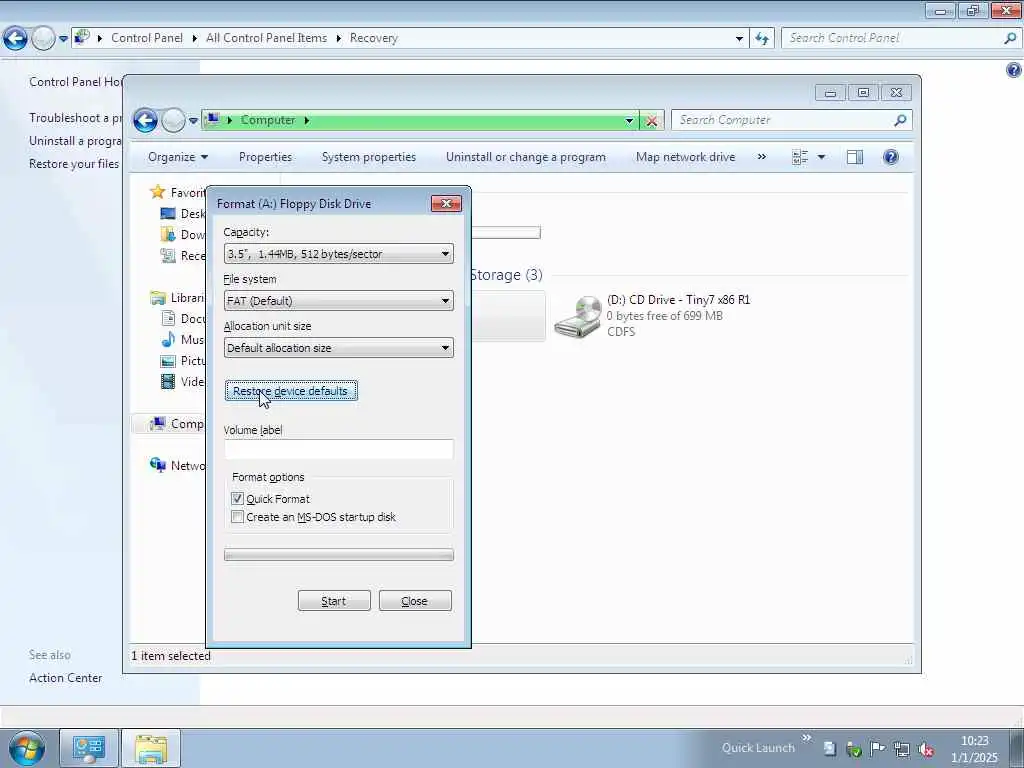Open Control Panel address history dropdown

point(739,39)
